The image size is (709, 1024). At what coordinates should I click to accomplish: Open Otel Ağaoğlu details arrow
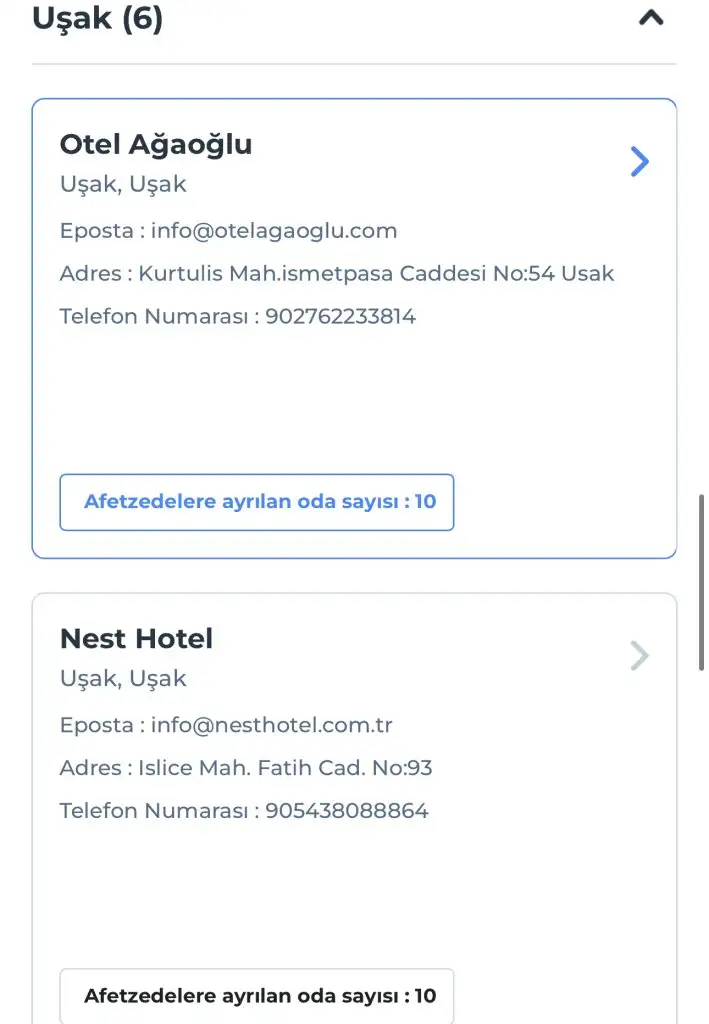point(640,162)
